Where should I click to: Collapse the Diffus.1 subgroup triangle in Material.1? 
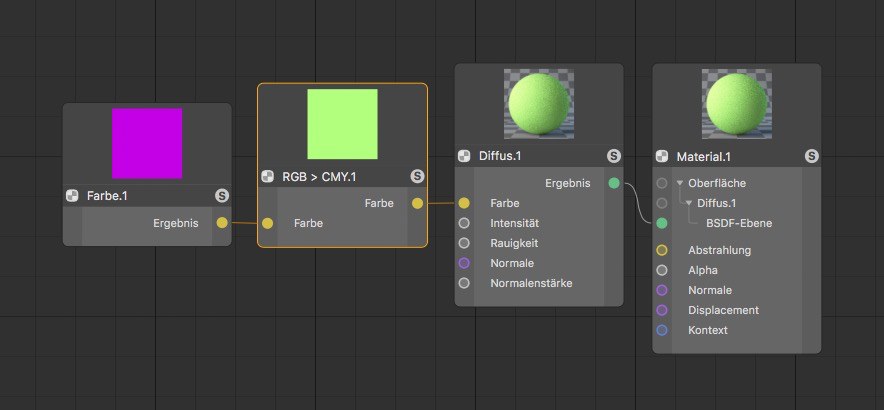(688, 203)
